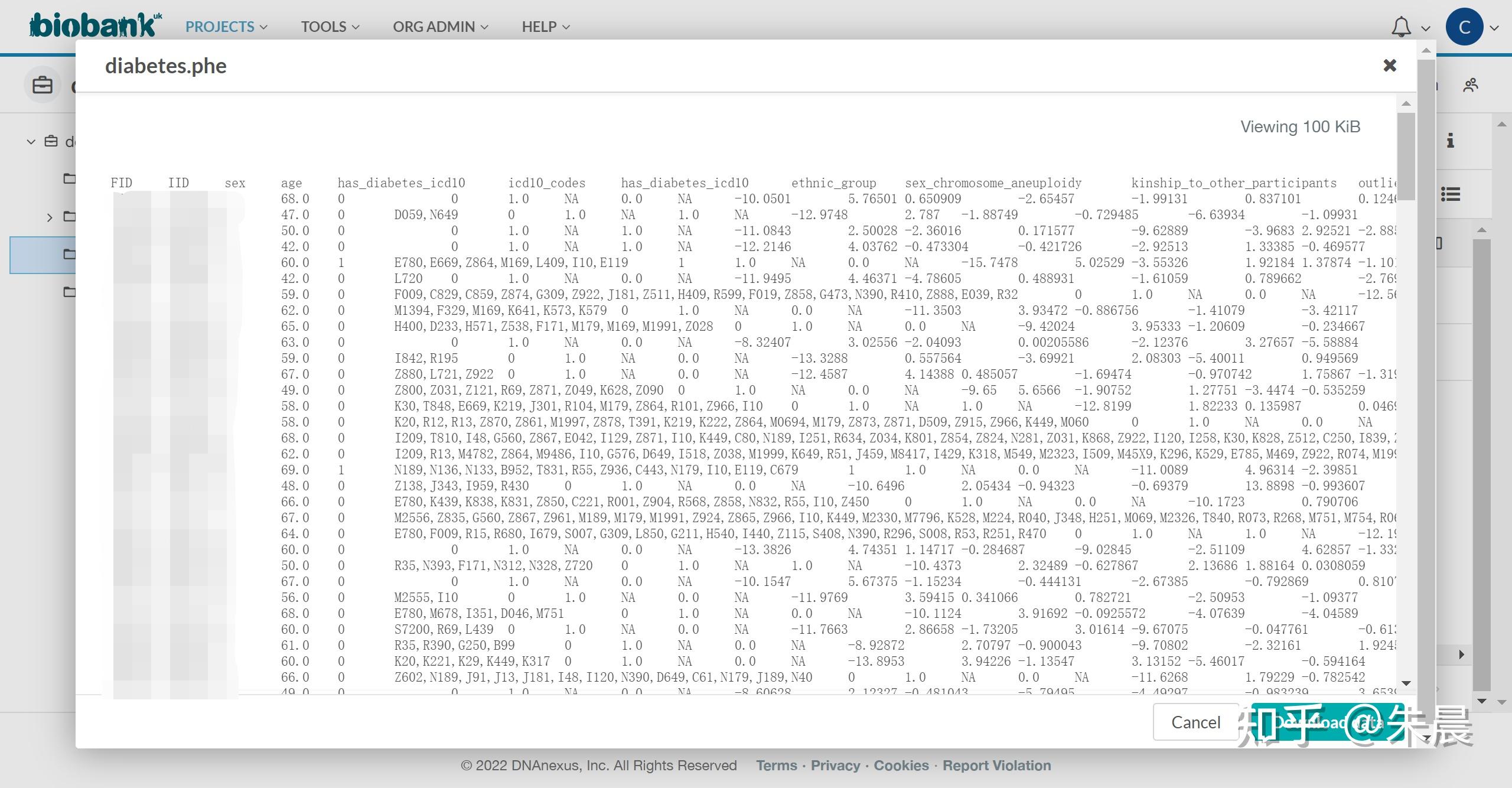The image size is (1512, 788).
Task: Click the Download data button
Action: pyautogui.click(x=1327, y=722)
